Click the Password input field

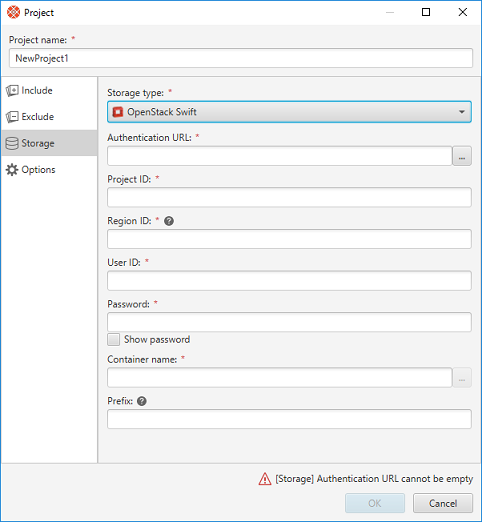tap(289, 322)
